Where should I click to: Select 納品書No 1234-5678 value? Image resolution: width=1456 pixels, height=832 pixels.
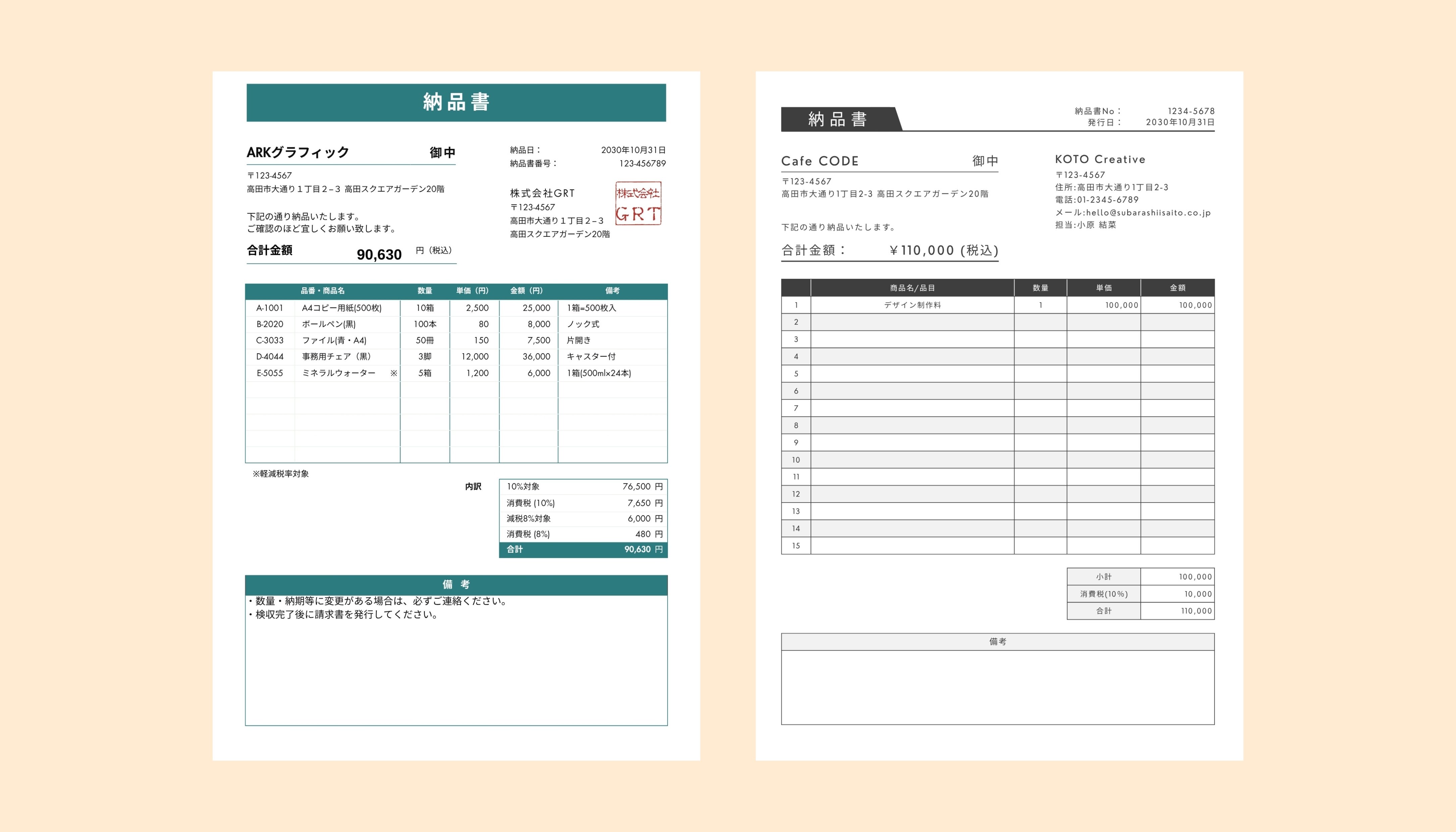coord(1191,111)
